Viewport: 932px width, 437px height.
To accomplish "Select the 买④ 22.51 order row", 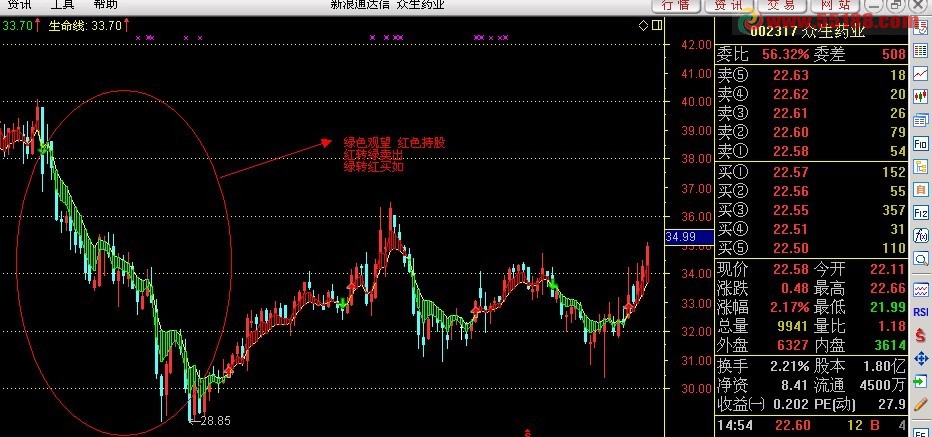I will [811, 229].
